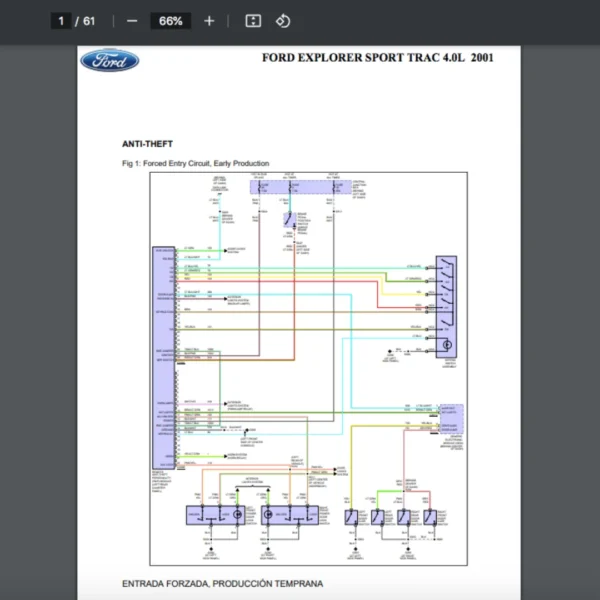This screenshot has width=600, height=600.
Task: Click the fit to page icon
Action: 253,21
